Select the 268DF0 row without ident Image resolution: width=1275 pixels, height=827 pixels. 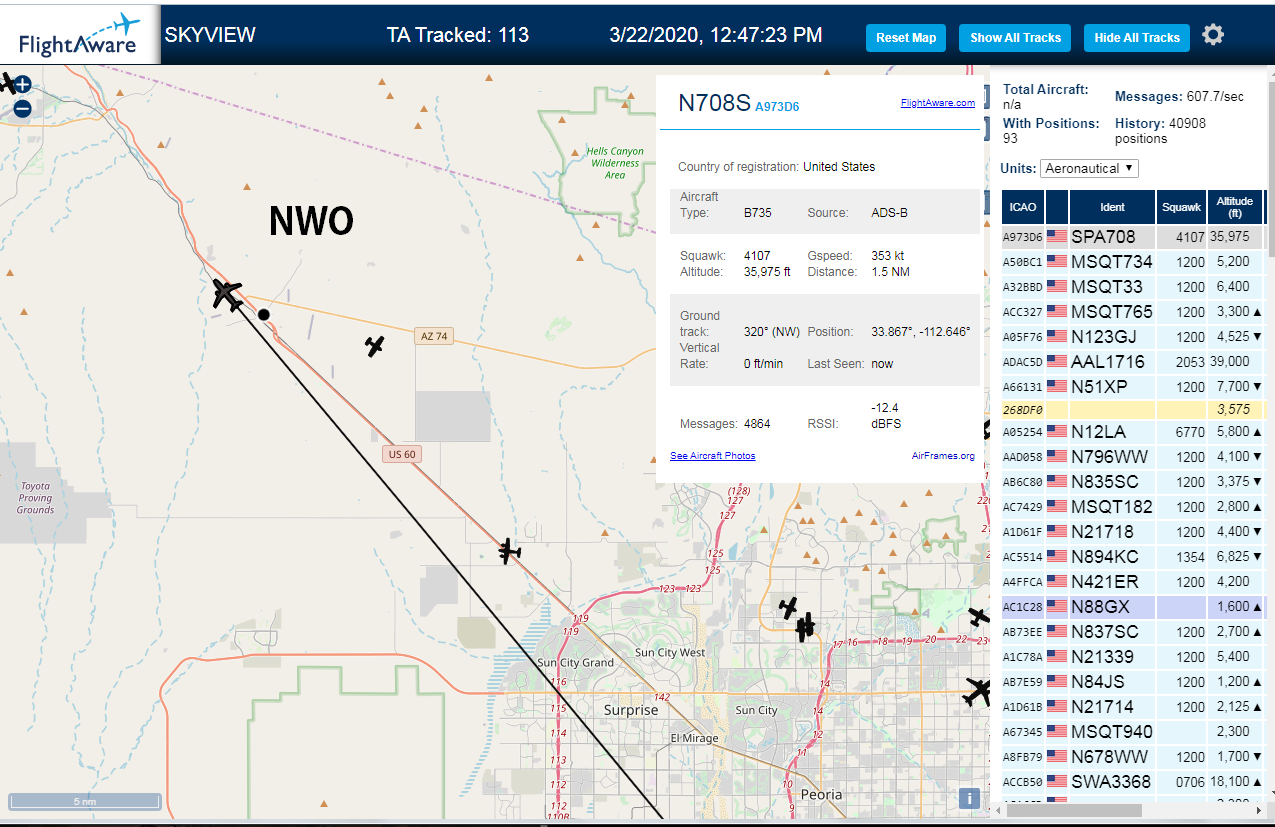click(1133, 409)
